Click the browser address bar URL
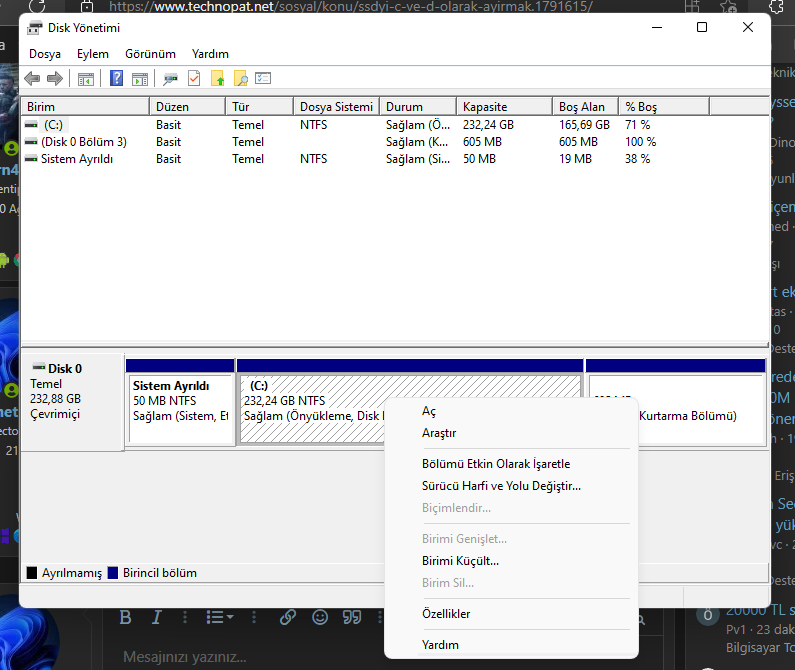 (x=350, y=6)
